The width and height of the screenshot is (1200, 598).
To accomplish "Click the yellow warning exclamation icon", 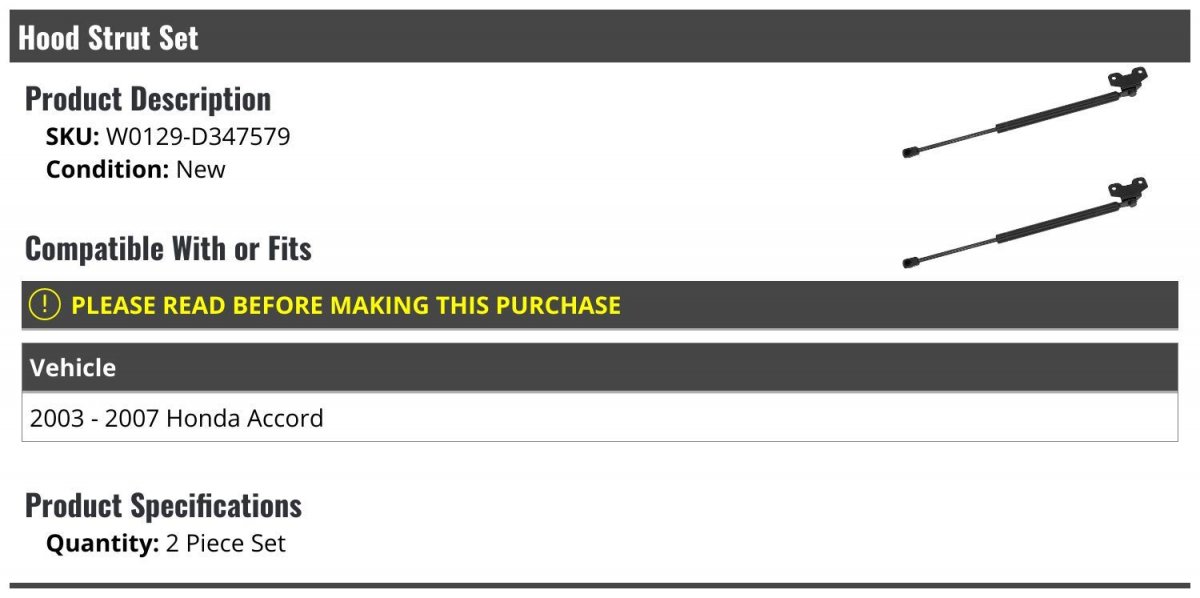I will pyautogui.click(x=44, y=305).
